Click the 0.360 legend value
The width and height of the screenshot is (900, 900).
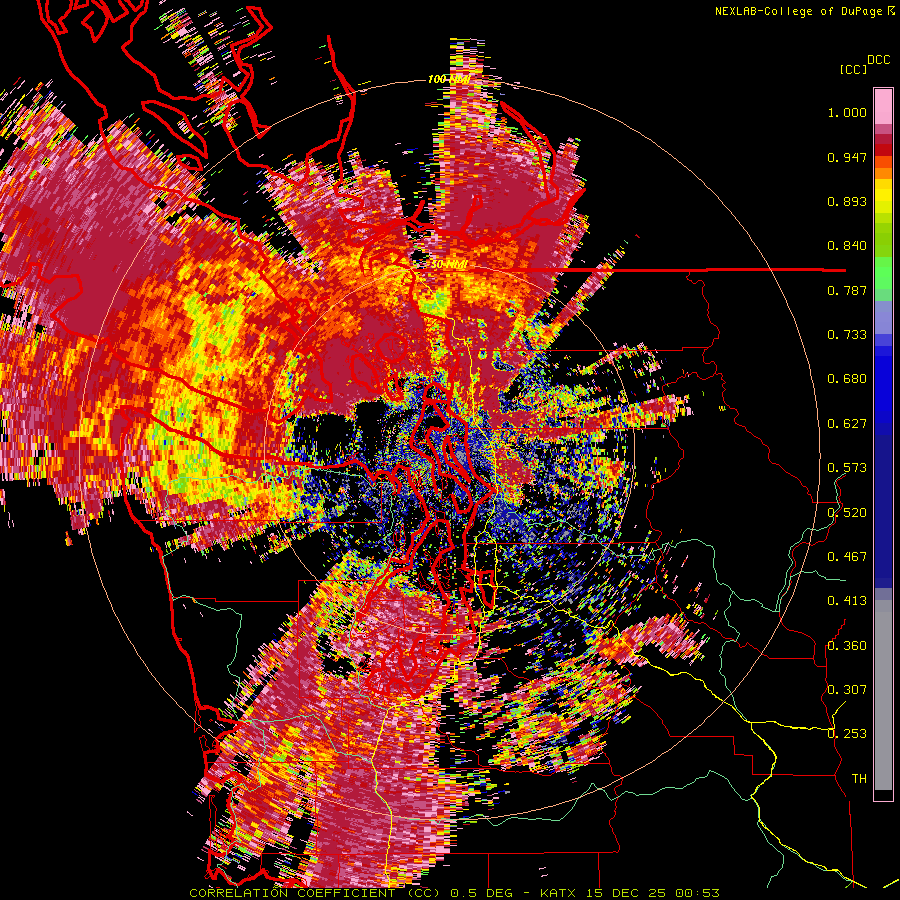click(847, 646)
